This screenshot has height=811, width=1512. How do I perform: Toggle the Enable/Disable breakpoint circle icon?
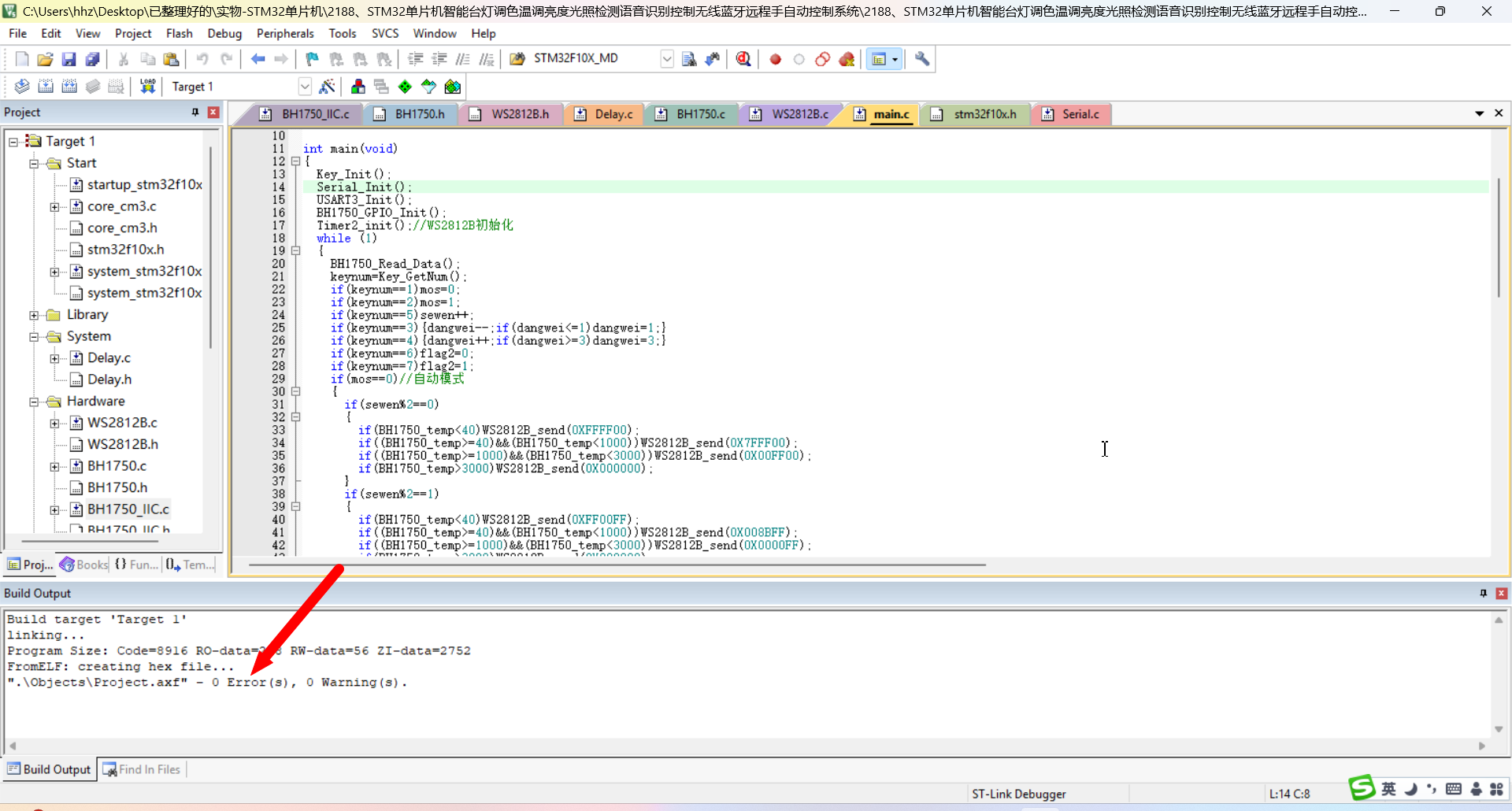tap(799, 59)
